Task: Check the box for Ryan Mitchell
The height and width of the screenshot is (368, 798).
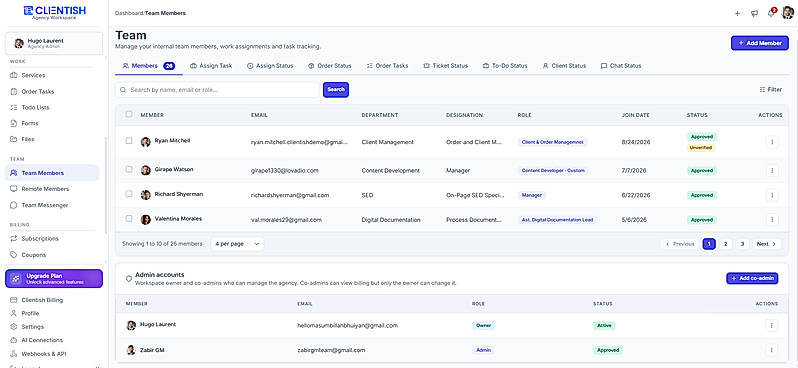Action: click(129, 140)
